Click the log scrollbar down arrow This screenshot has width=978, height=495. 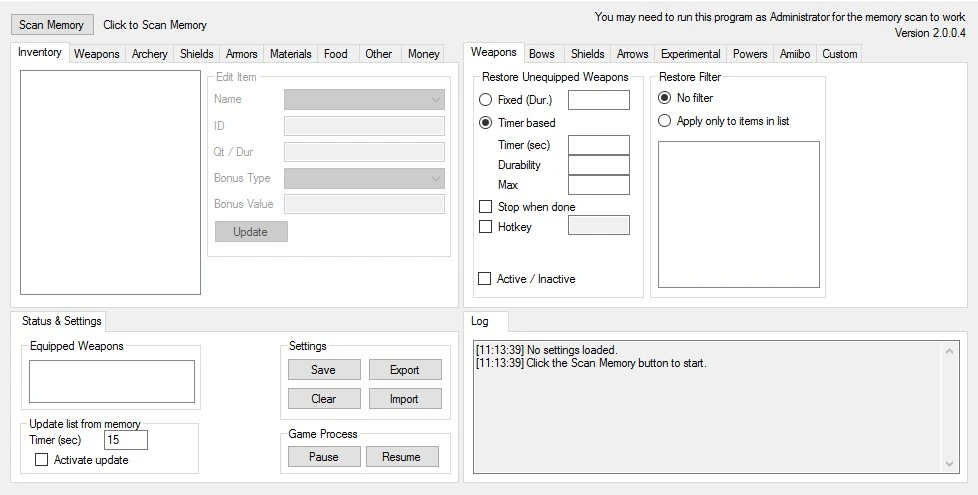[x=949, y=464]
